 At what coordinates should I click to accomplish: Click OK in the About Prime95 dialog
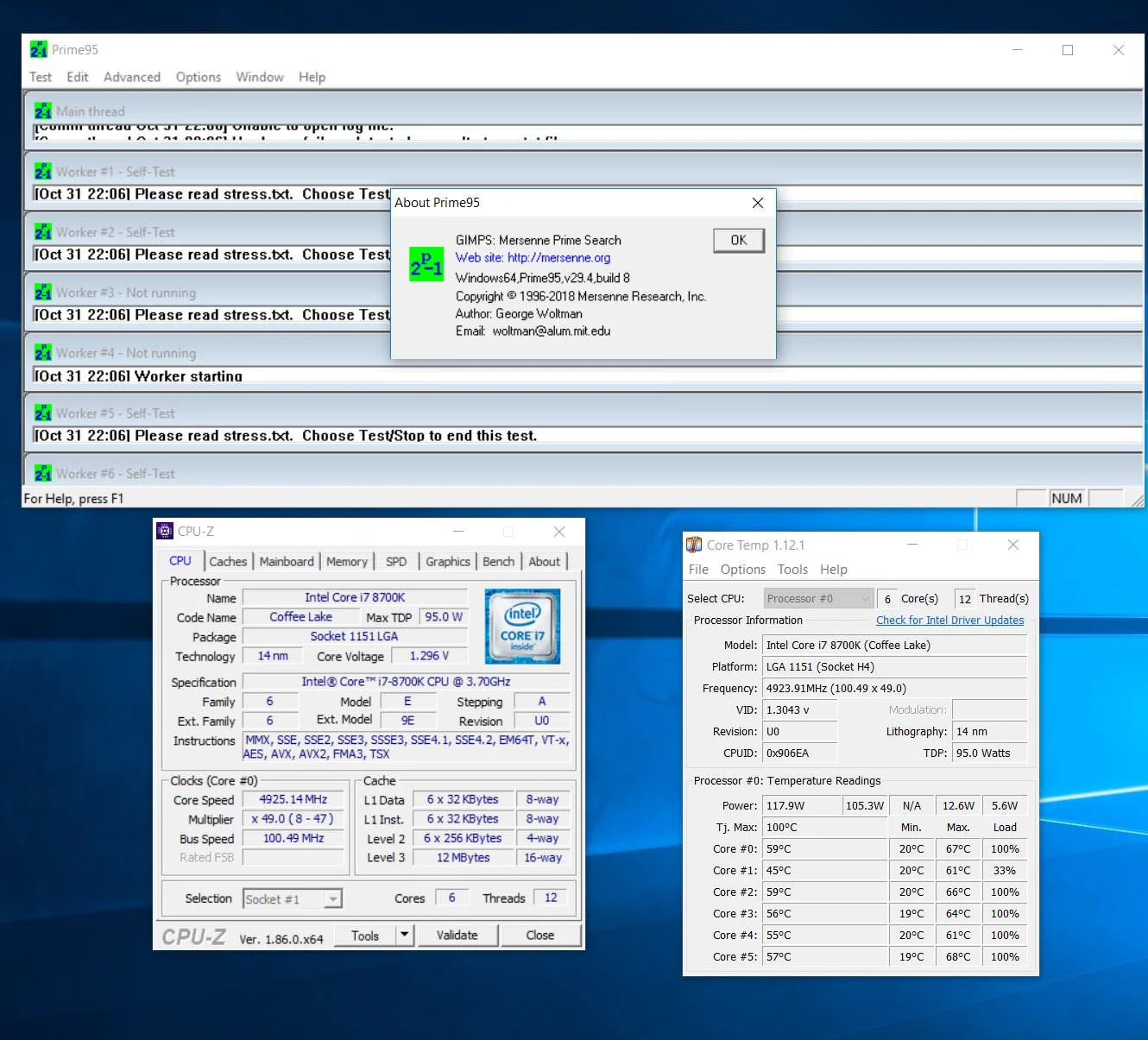pos(739,241)
